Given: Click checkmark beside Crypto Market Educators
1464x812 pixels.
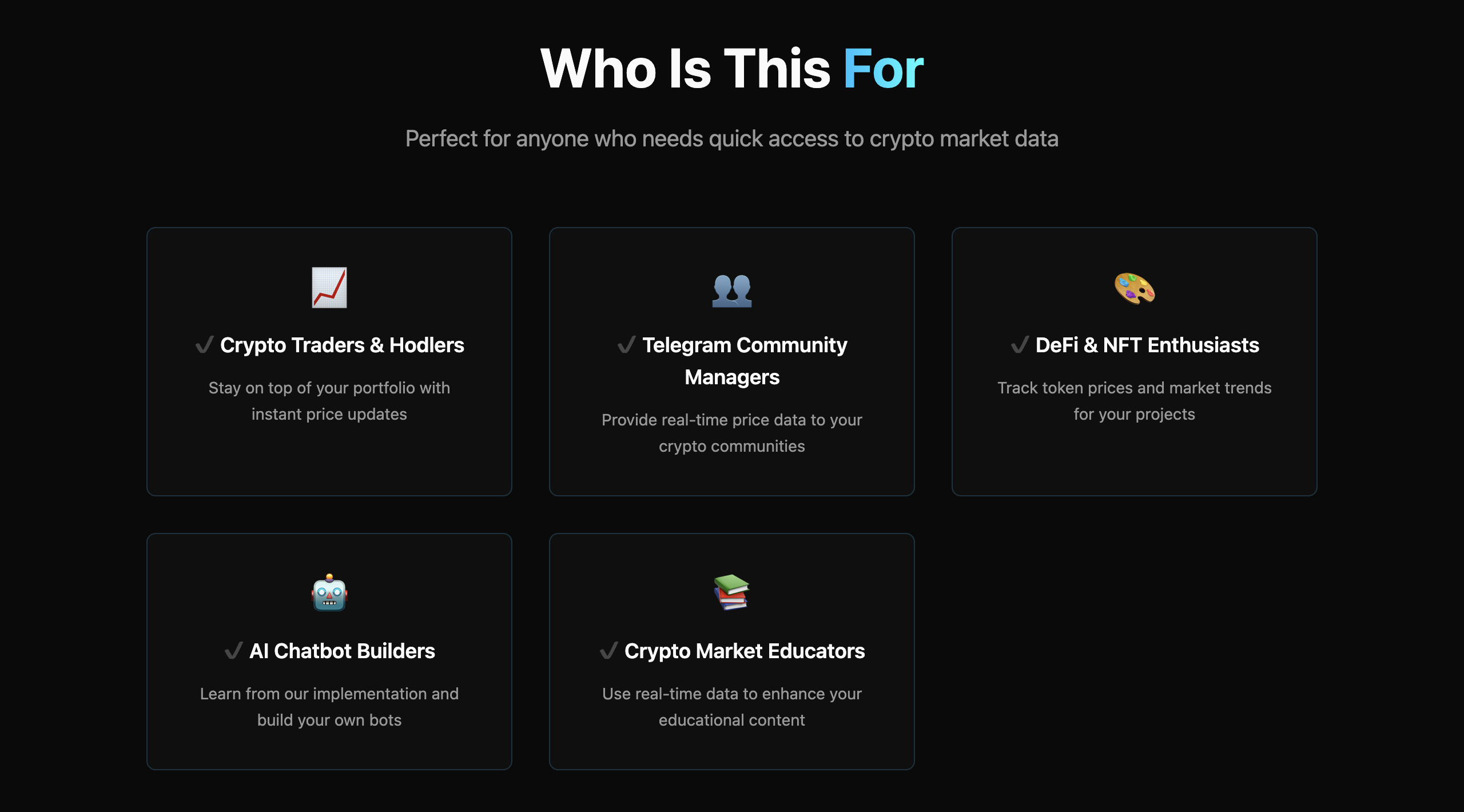Looking at the screenshot, I should [608, 651].
